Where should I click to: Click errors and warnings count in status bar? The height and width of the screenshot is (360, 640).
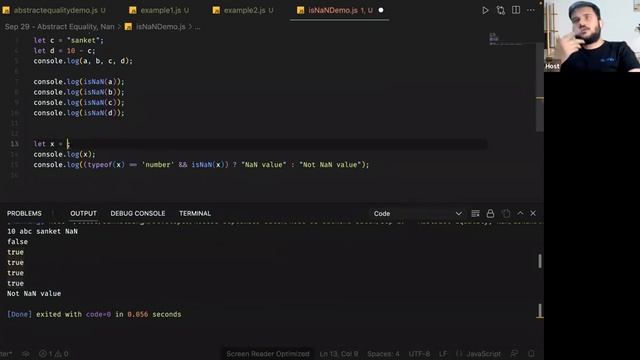53,354
